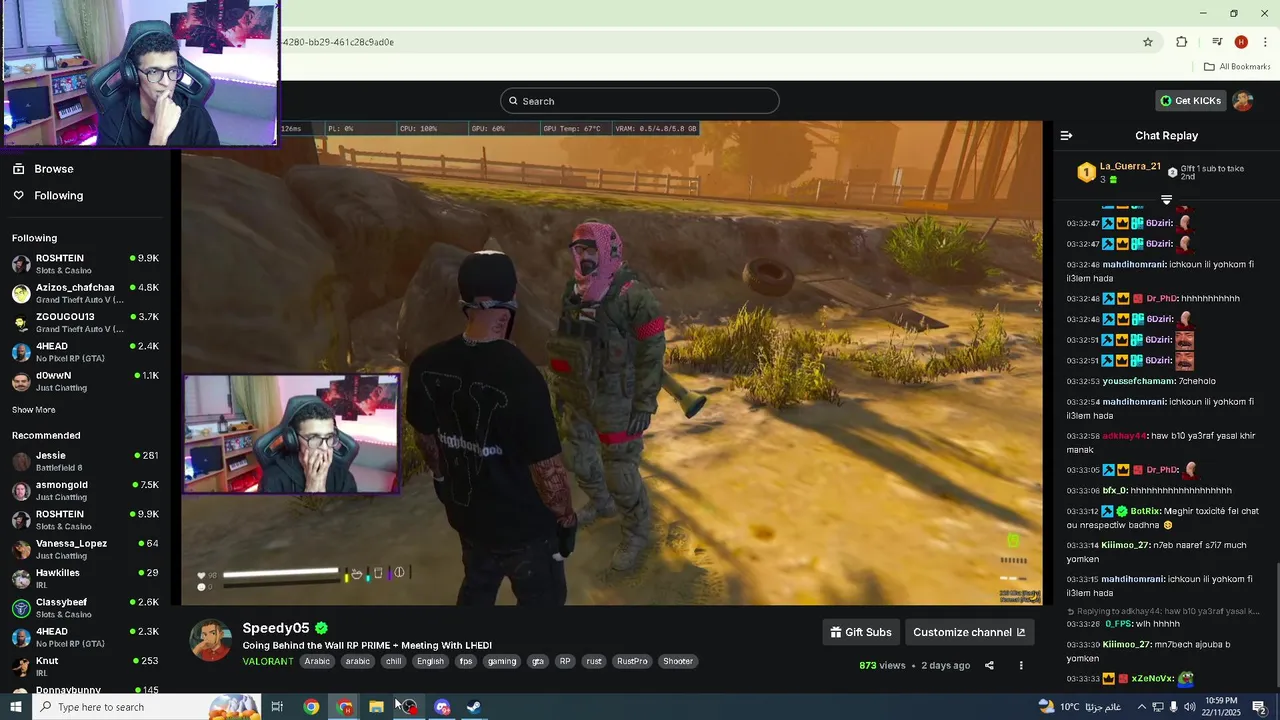
Task: Open xZeNoVx username in chat
Action: tap(1152, 679)
